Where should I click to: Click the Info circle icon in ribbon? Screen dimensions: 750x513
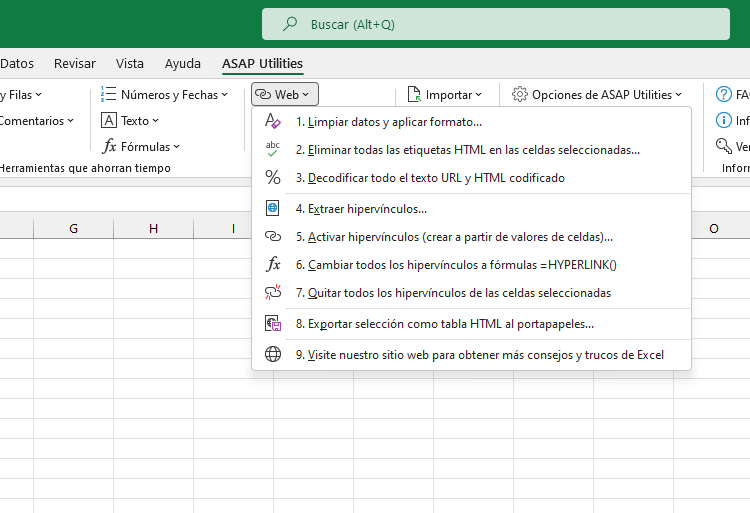tap(724, 120)
